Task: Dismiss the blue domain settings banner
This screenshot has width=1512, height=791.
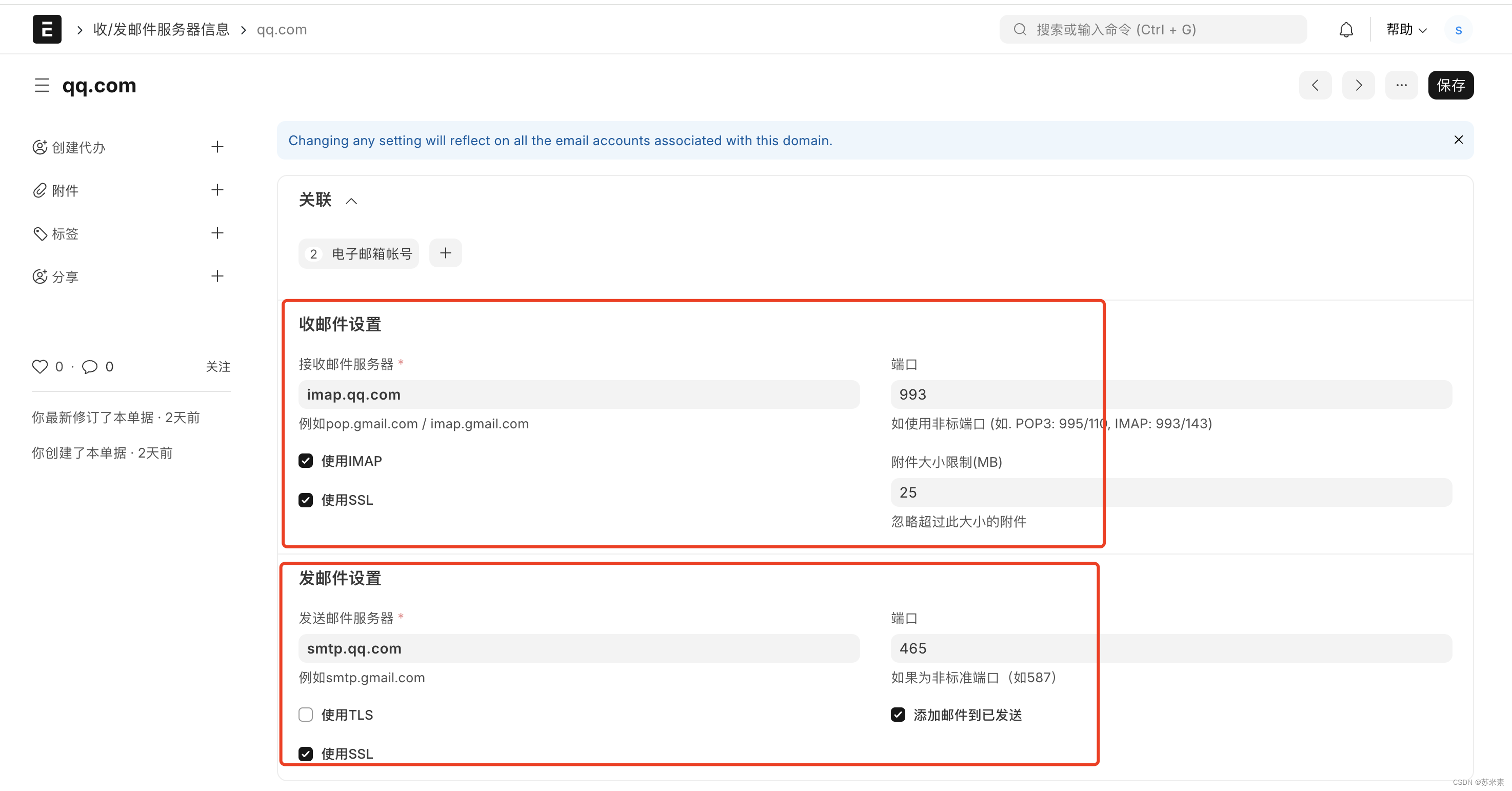Action: pos(1458,140)
